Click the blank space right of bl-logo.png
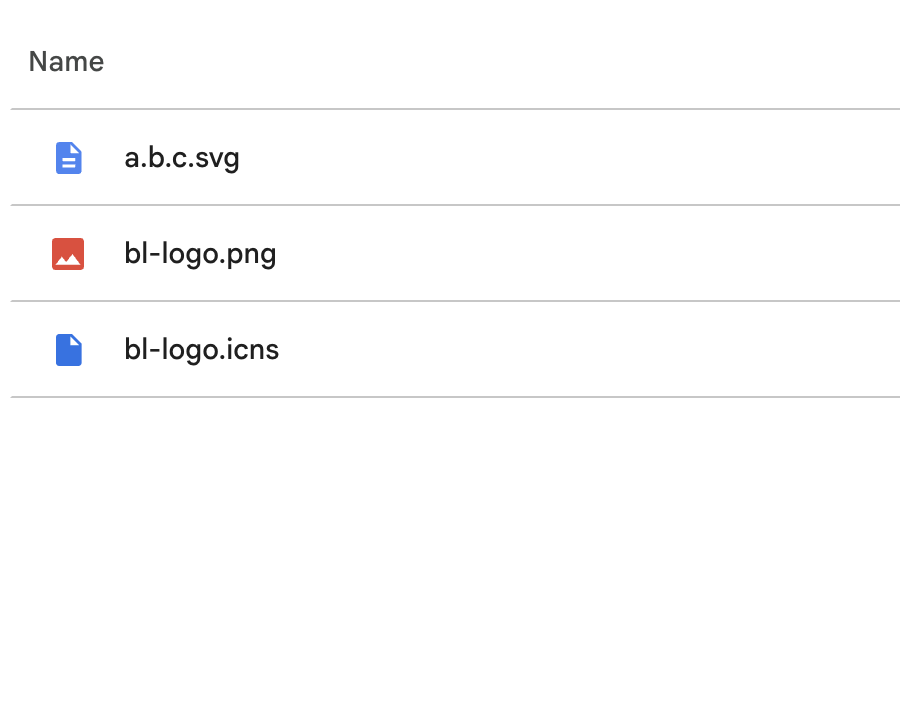 pos(600,254)
